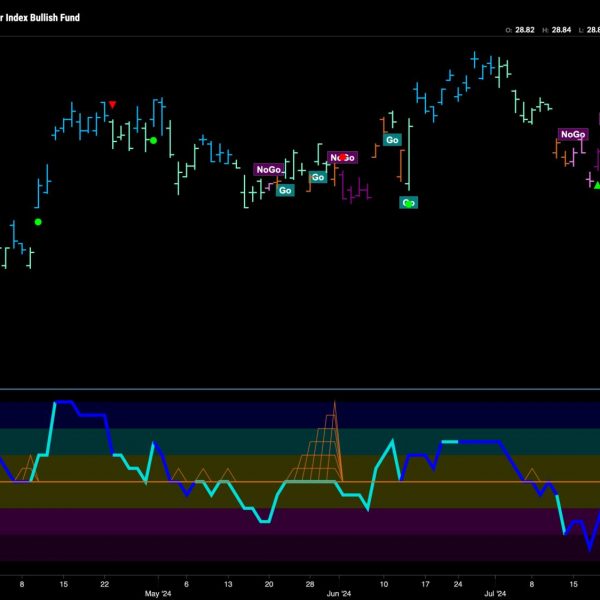The image size is (600, 600).
Task: Click the Jul '24 axis label
Action: point(495,593)
